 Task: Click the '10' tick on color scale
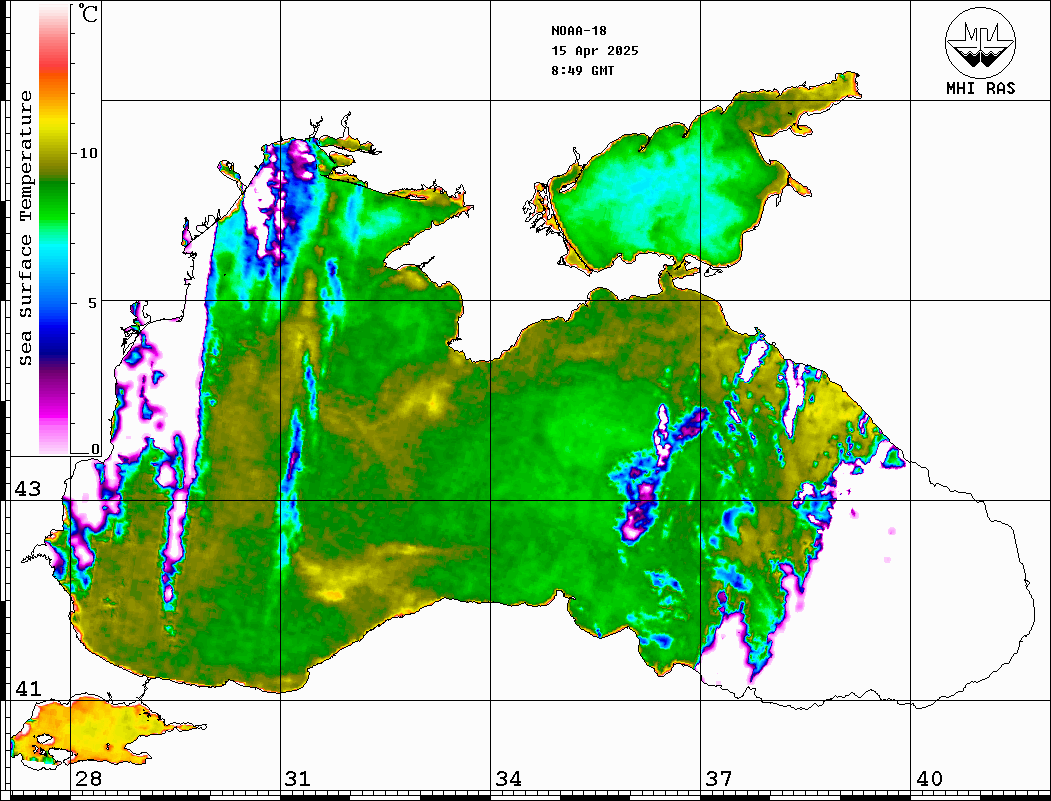[x=88, y=153]
